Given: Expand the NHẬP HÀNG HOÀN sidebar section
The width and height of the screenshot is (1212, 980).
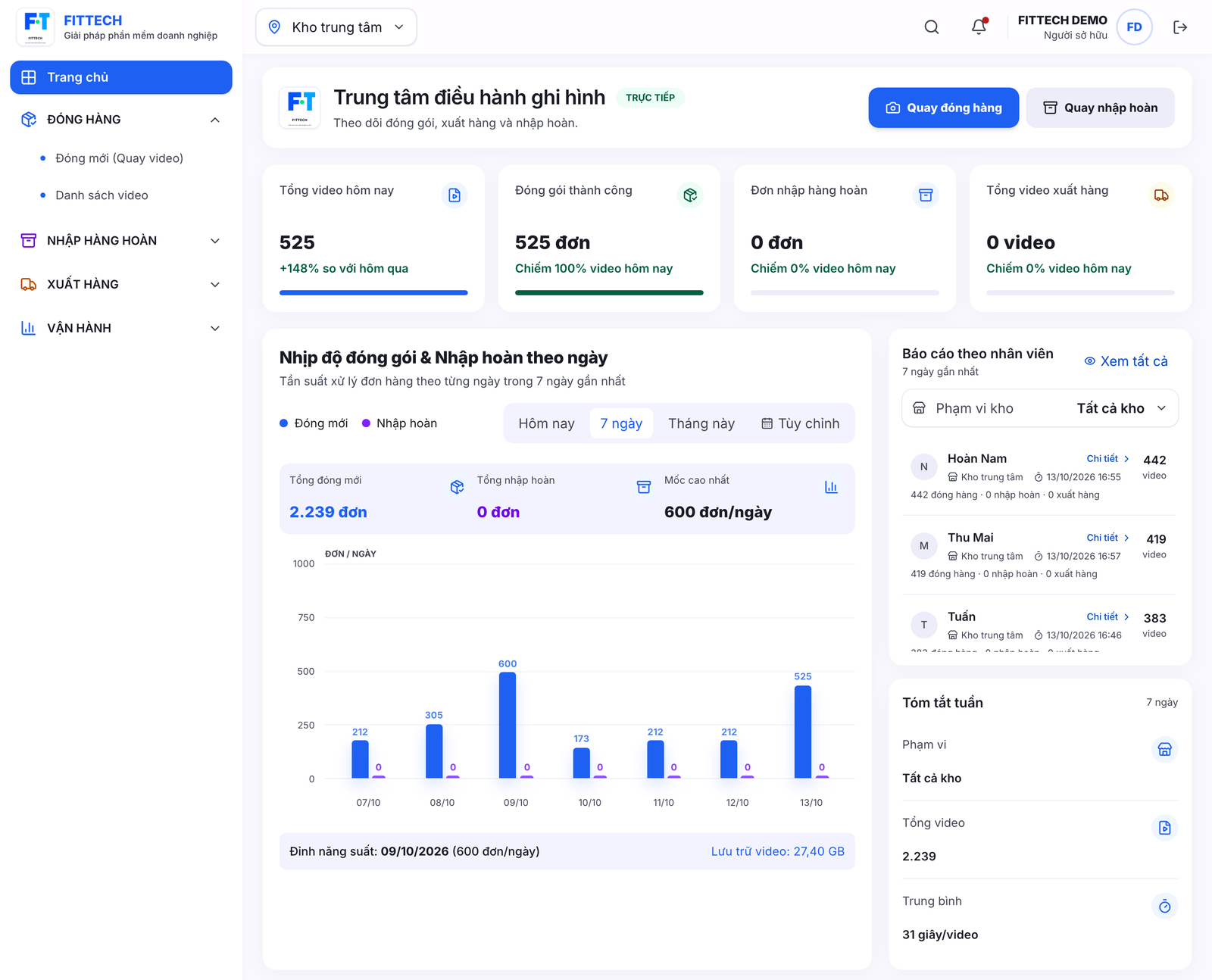Looking at the screenshot, I should pyautogui.click(x=121, y=241).
